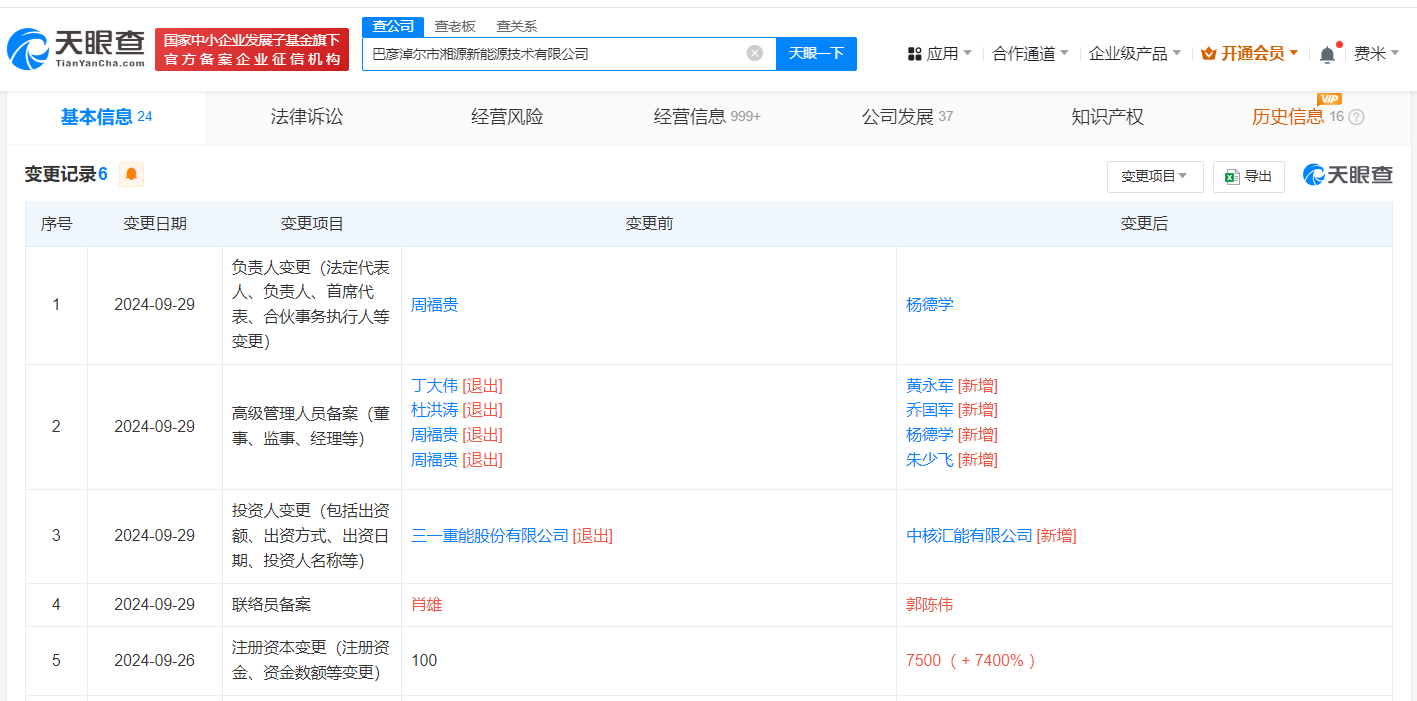Switch to the 法律诉讼 tab
Image resolution: width=1417 pixels, height=701 pixels.
[x=307, y=117]
